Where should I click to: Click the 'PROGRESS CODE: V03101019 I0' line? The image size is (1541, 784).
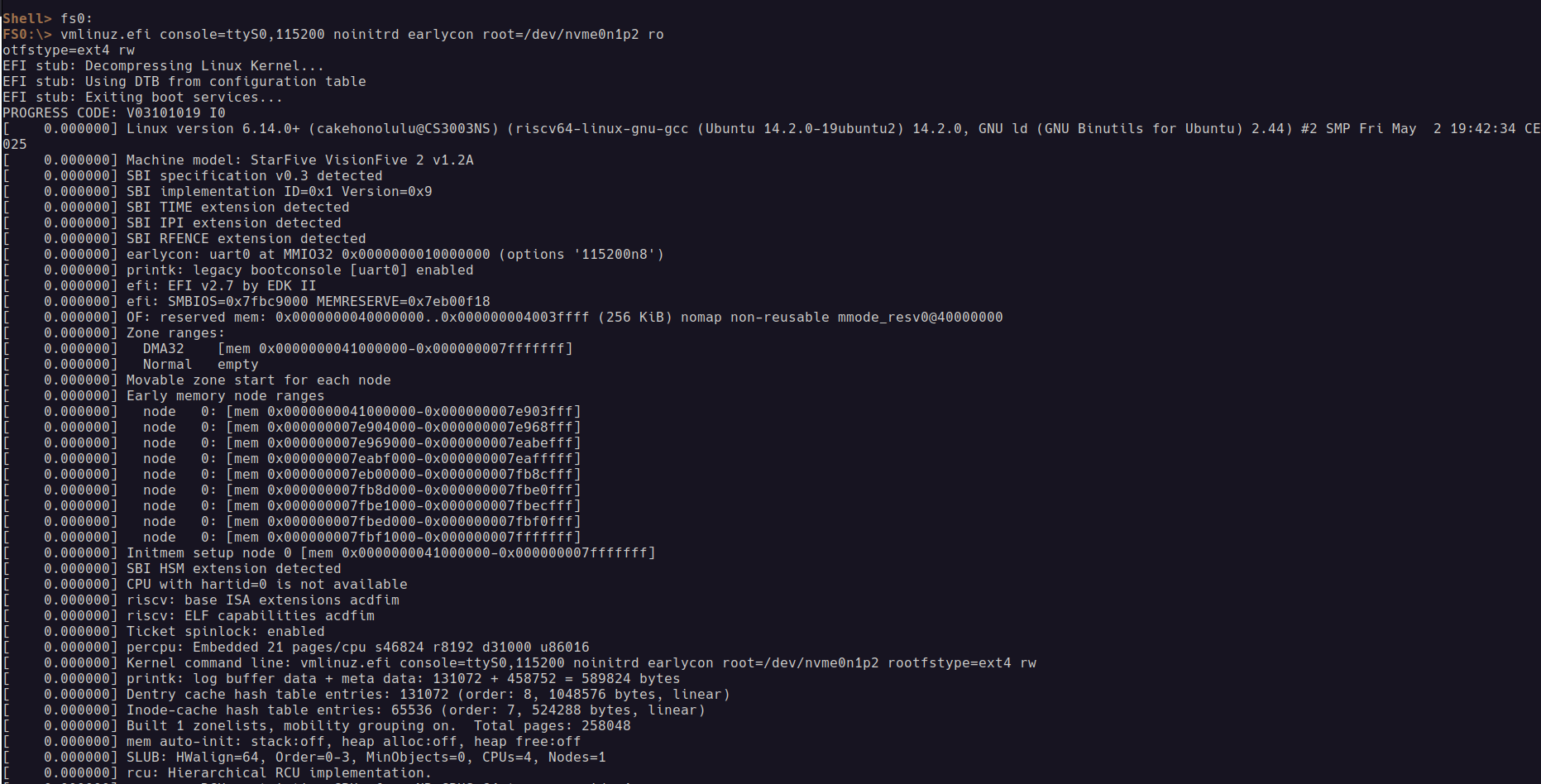coord(114,112)
